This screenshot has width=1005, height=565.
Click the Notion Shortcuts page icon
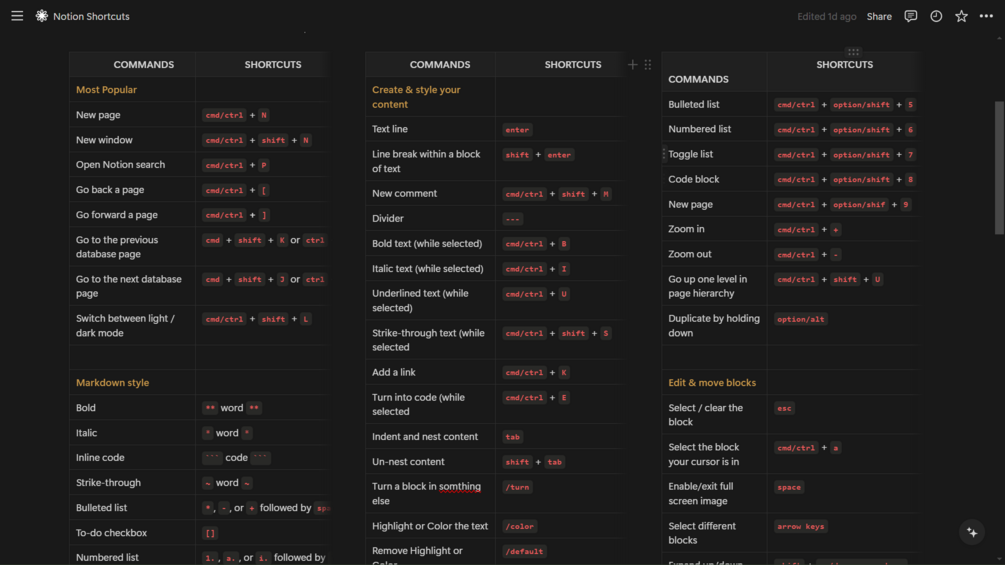point(42,16)
